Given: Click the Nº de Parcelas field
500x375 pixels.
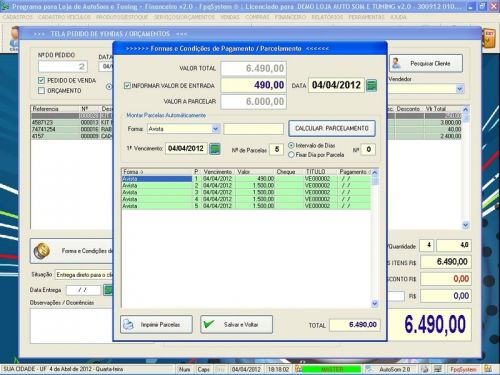Looking at the screenshot, I should [x=276, y=149].
